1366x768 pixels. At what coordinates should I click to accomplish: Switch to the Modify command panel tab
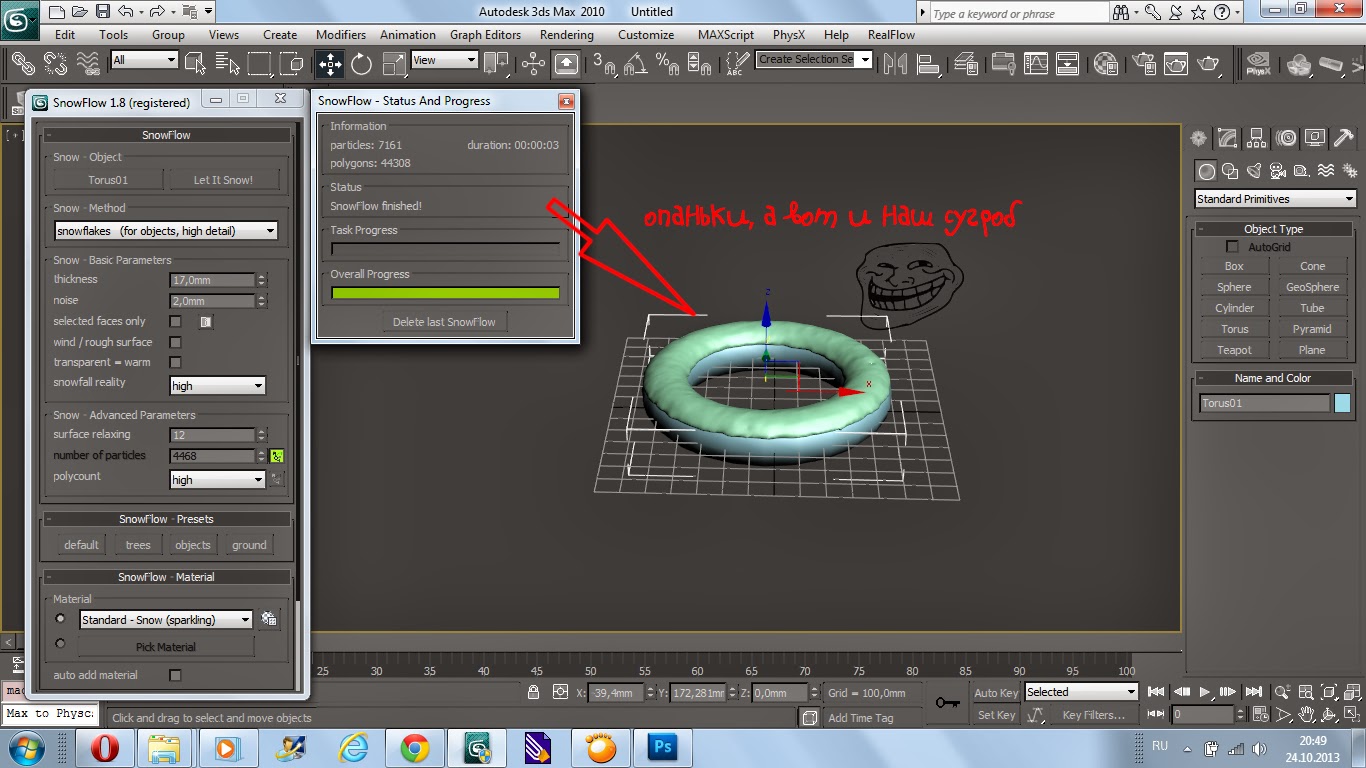1228,138
